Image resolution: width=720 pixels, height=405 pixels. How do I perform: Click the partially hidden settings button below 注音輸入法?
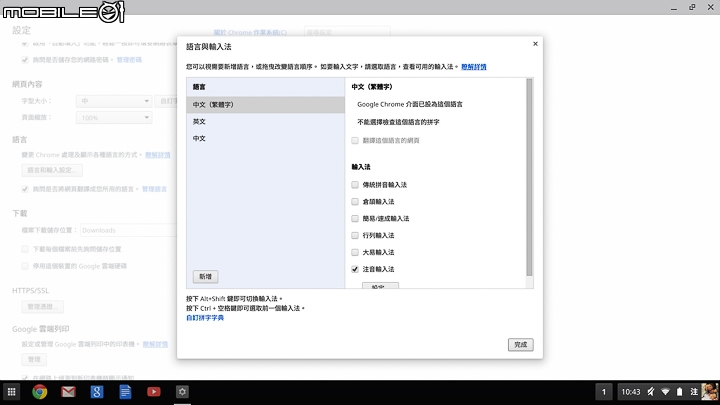click(x=380, y=286)
